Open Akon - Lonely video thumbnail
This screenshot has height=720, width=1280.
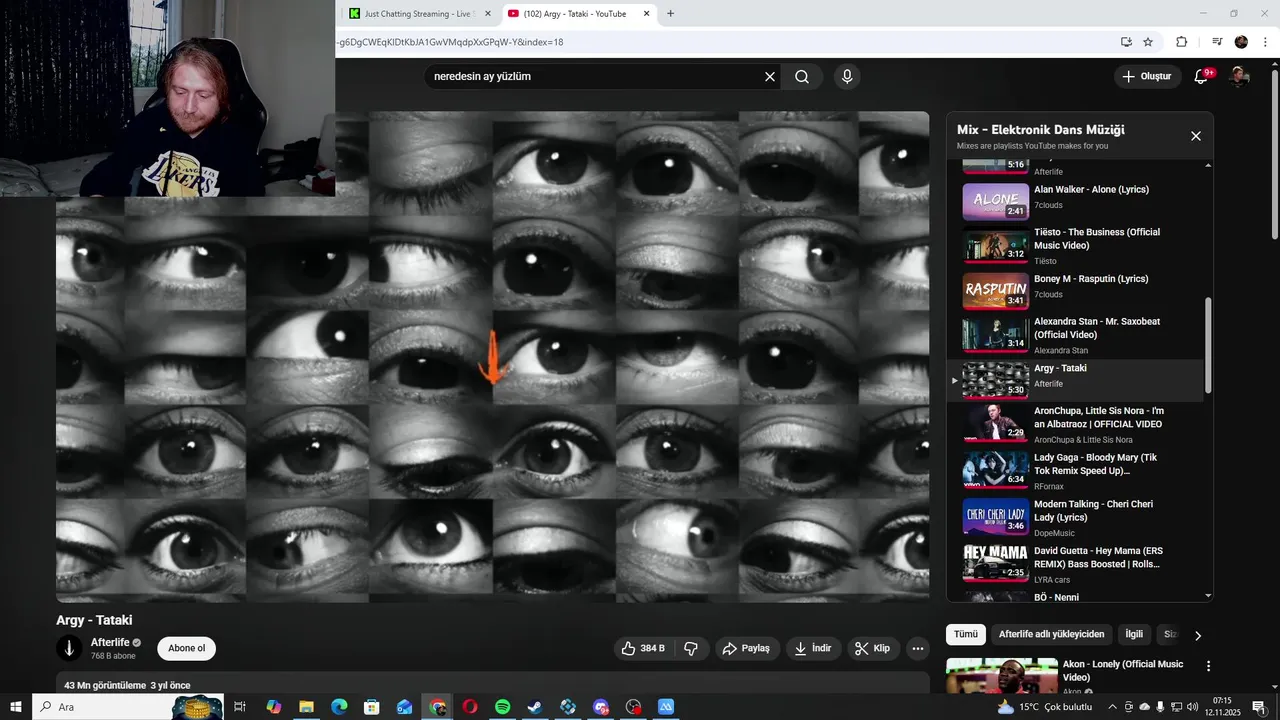(1002, 676)
